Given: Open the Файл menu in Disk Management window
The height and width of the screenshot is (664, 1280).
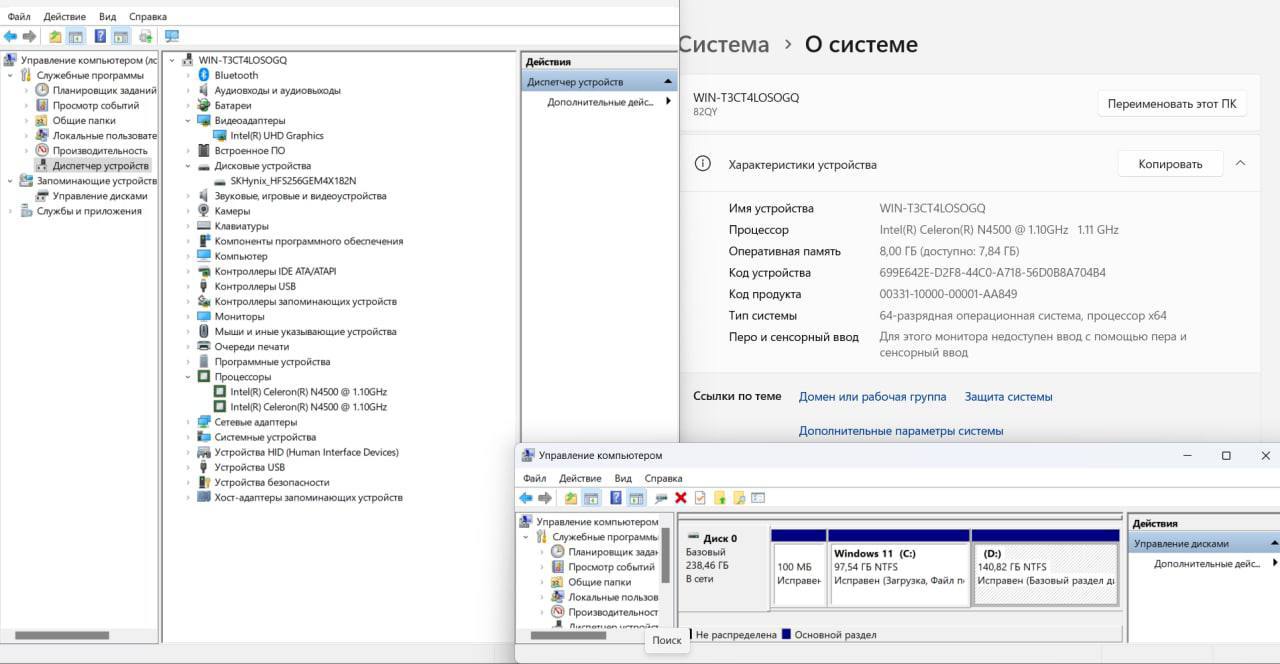Looking at the screenshot, I should (534, 478).
